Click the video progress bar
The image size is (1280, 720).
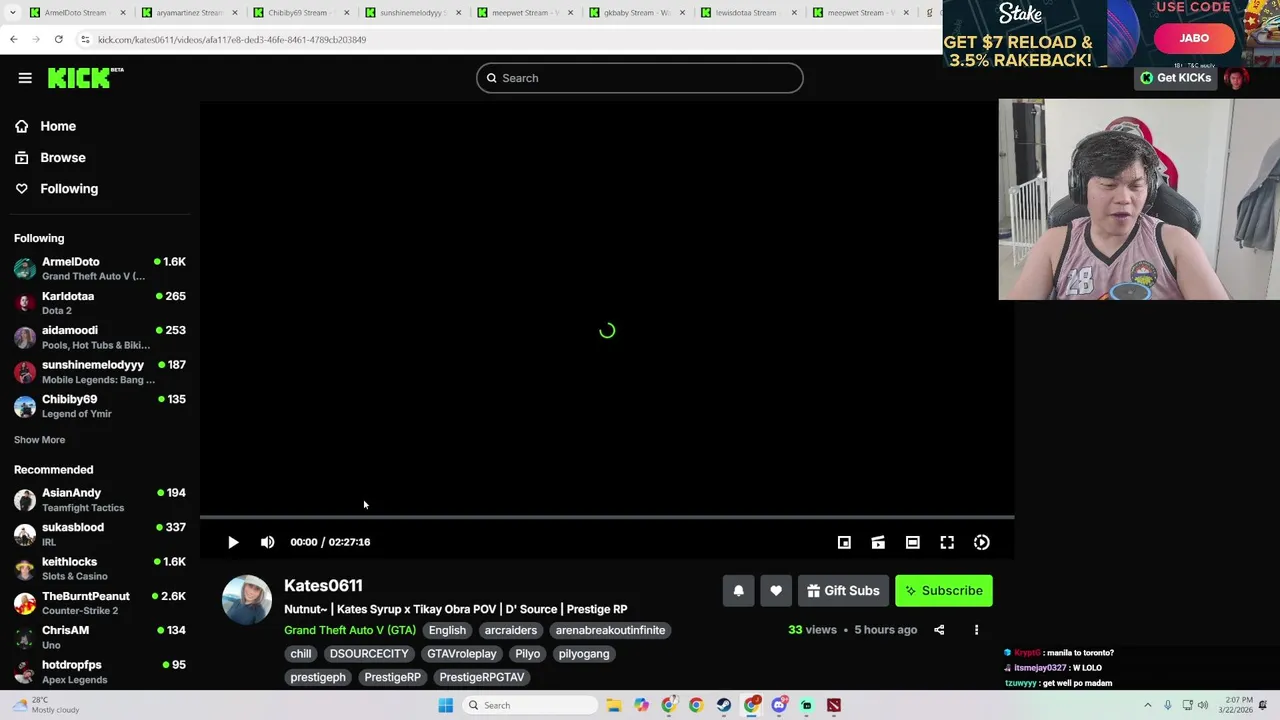[607, 517]
